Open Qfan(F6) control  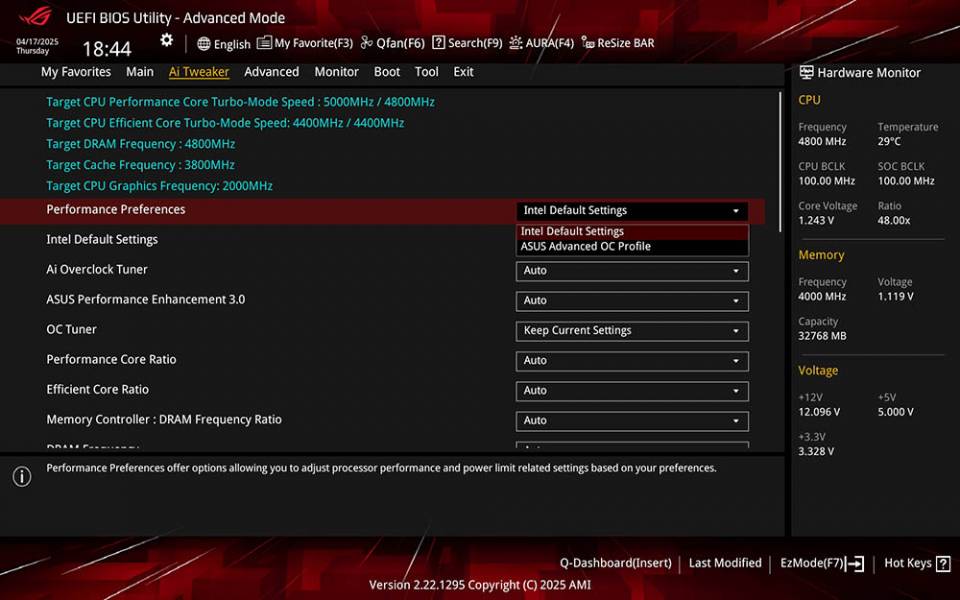click(x=392, y=43)
